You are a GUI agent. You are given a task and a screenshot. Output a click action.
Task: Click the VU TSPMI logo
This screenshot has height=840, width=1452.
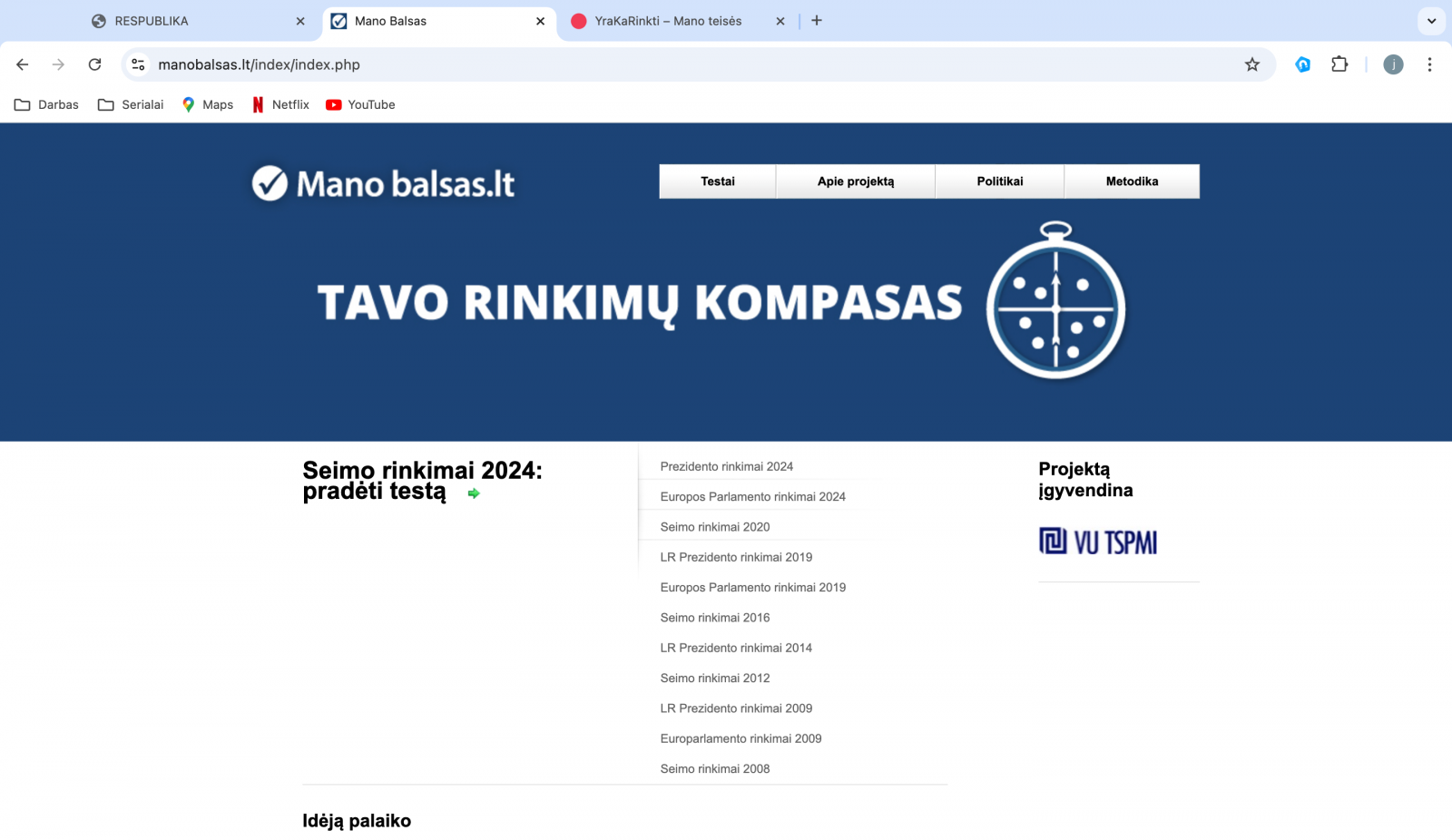1098,542
